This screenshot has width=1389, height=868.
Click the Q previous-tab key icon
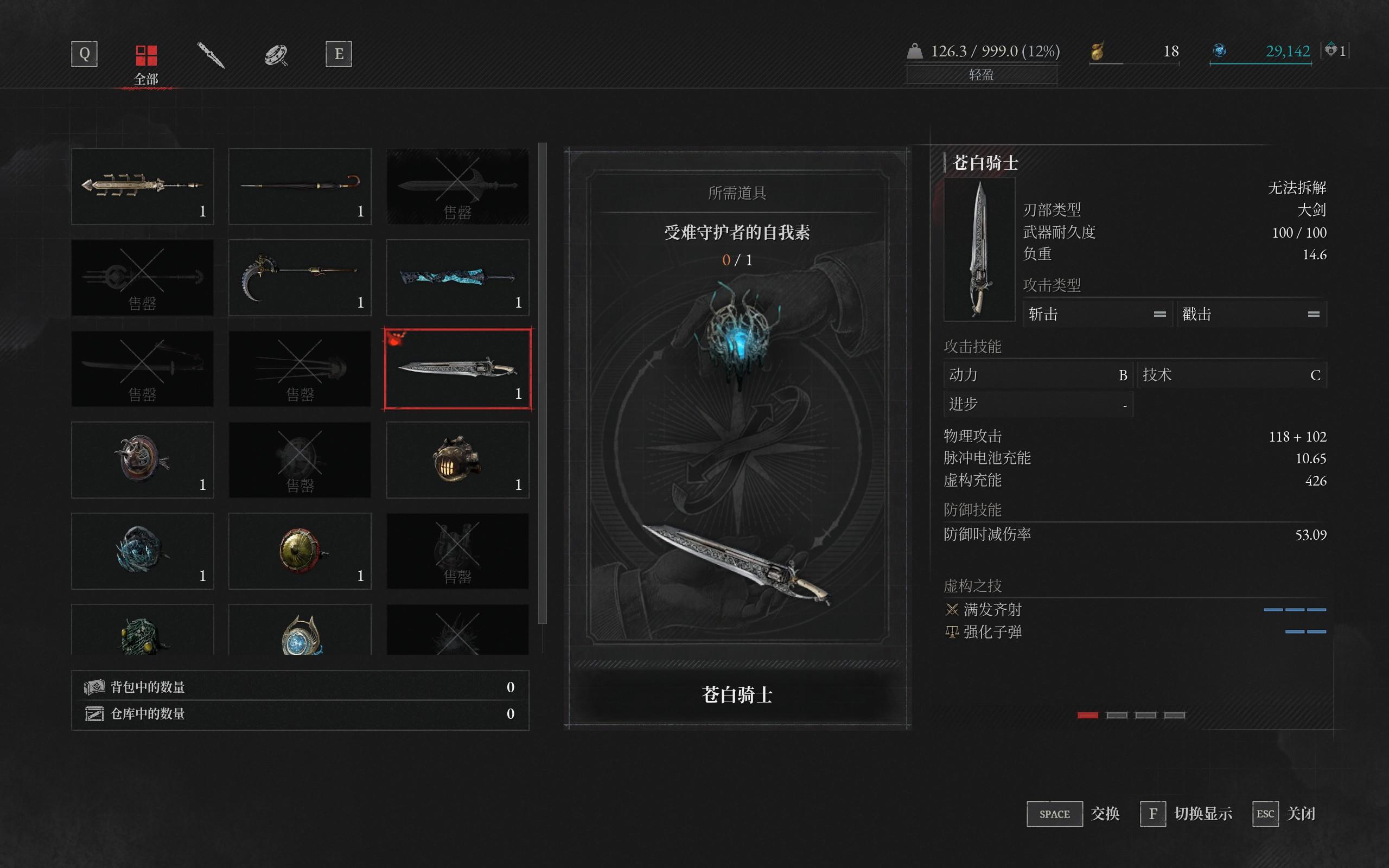(85, 54)
